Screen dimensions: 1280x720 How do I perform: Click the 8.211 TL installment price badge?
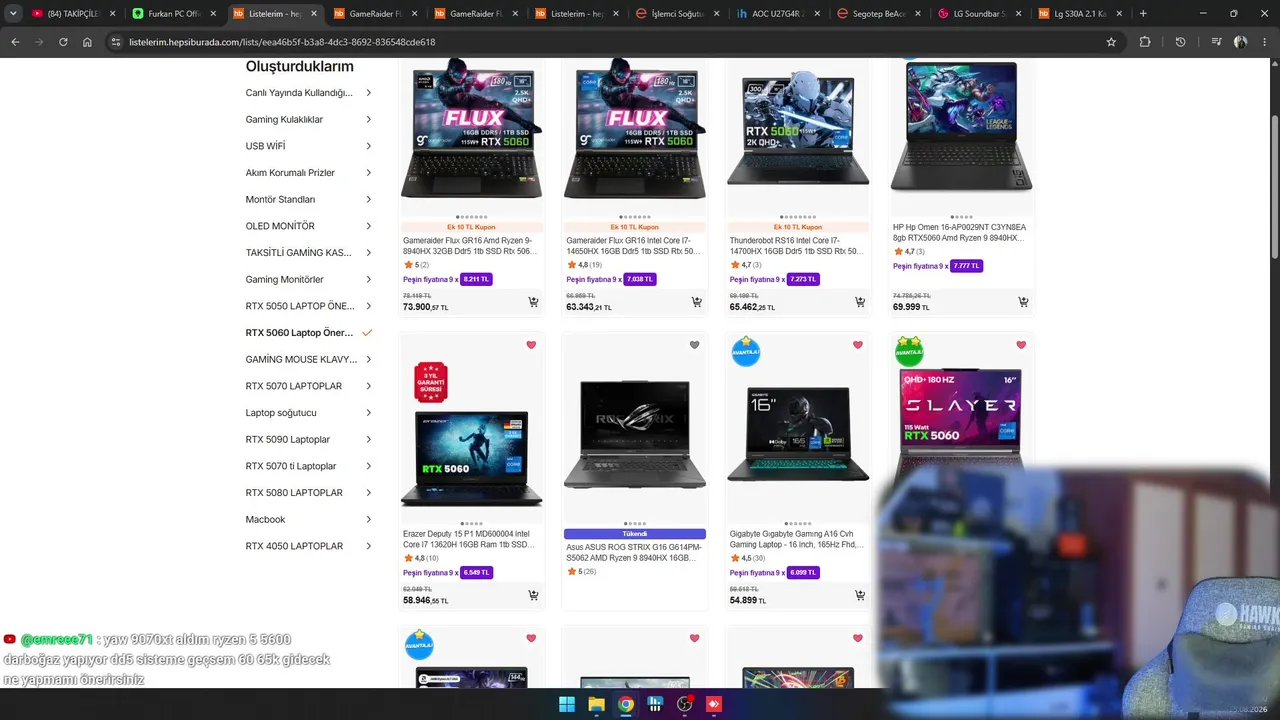[x=476, y=280]
